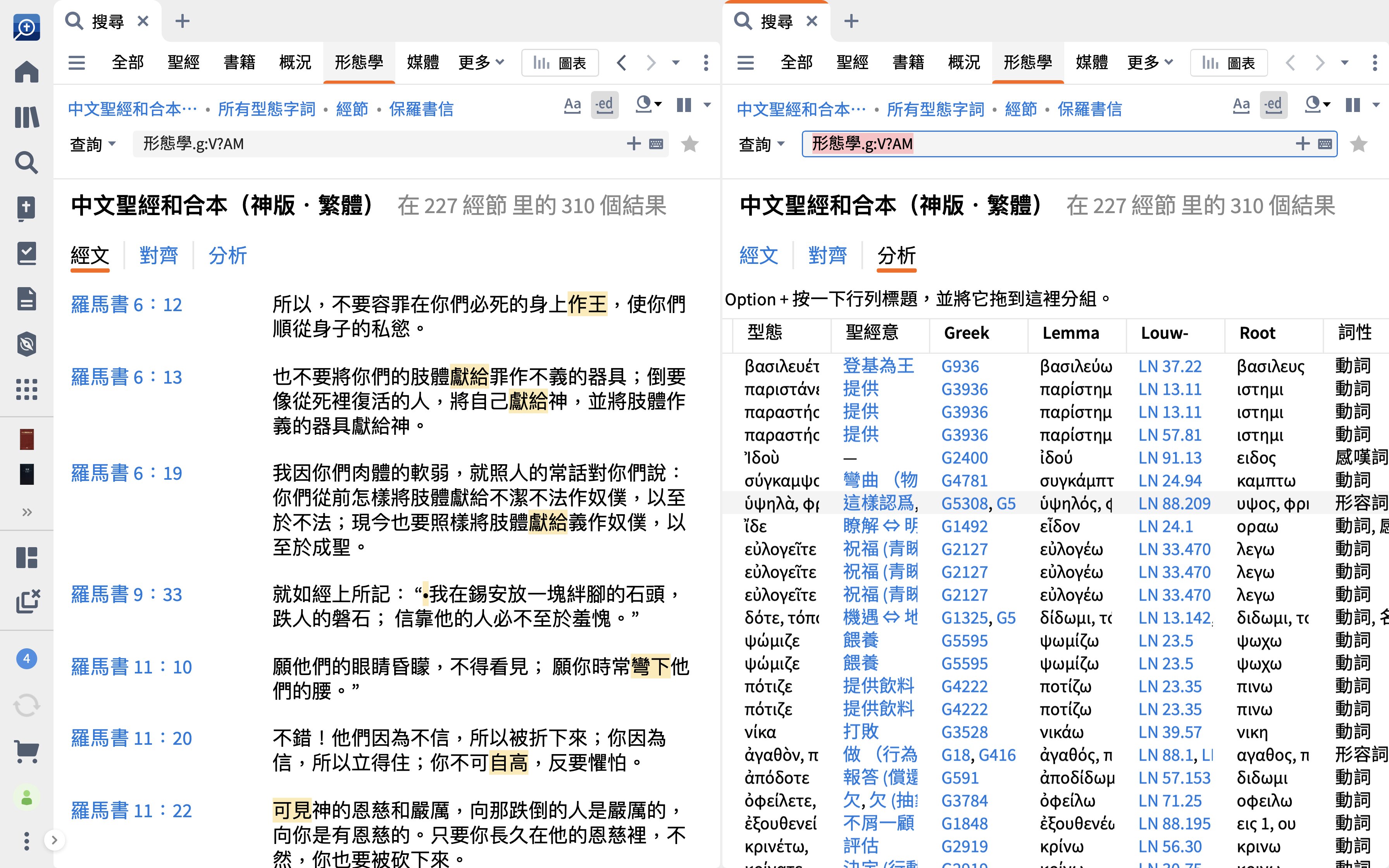Click 所有型態字詞 link in right panel
The image size is (1389, 868).
936,108
